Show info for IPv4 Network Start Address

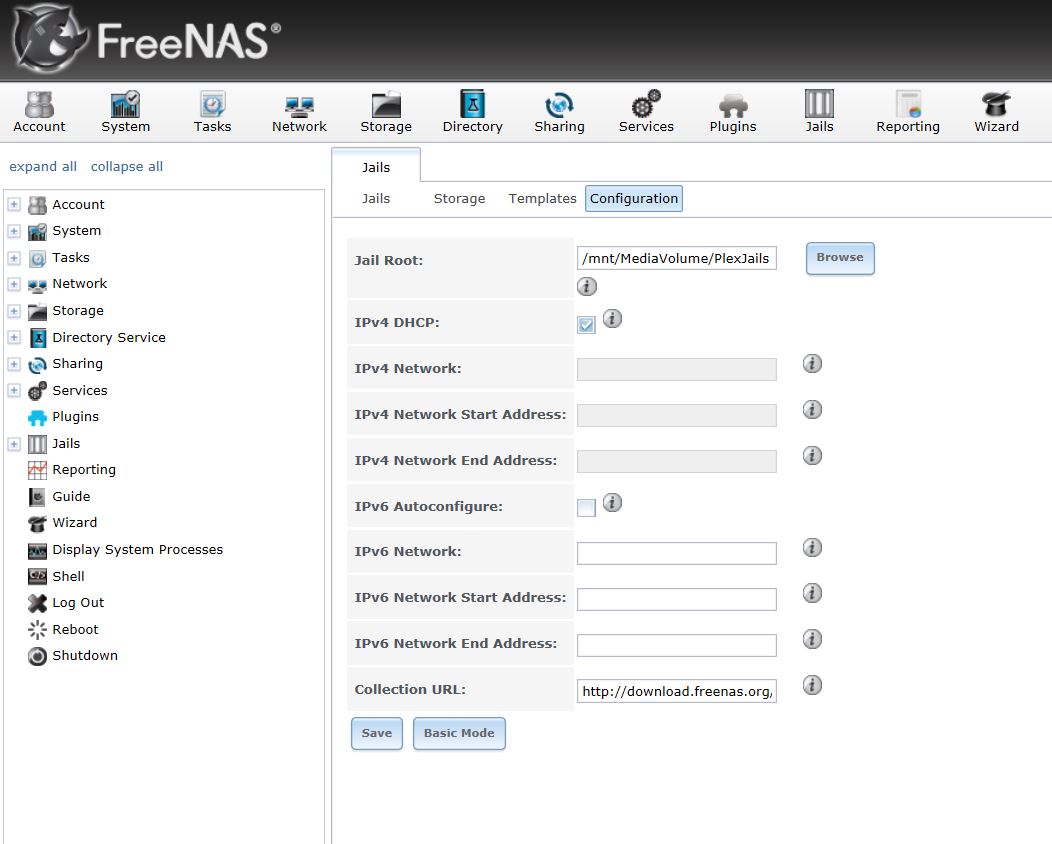click(x=812, y=409)
